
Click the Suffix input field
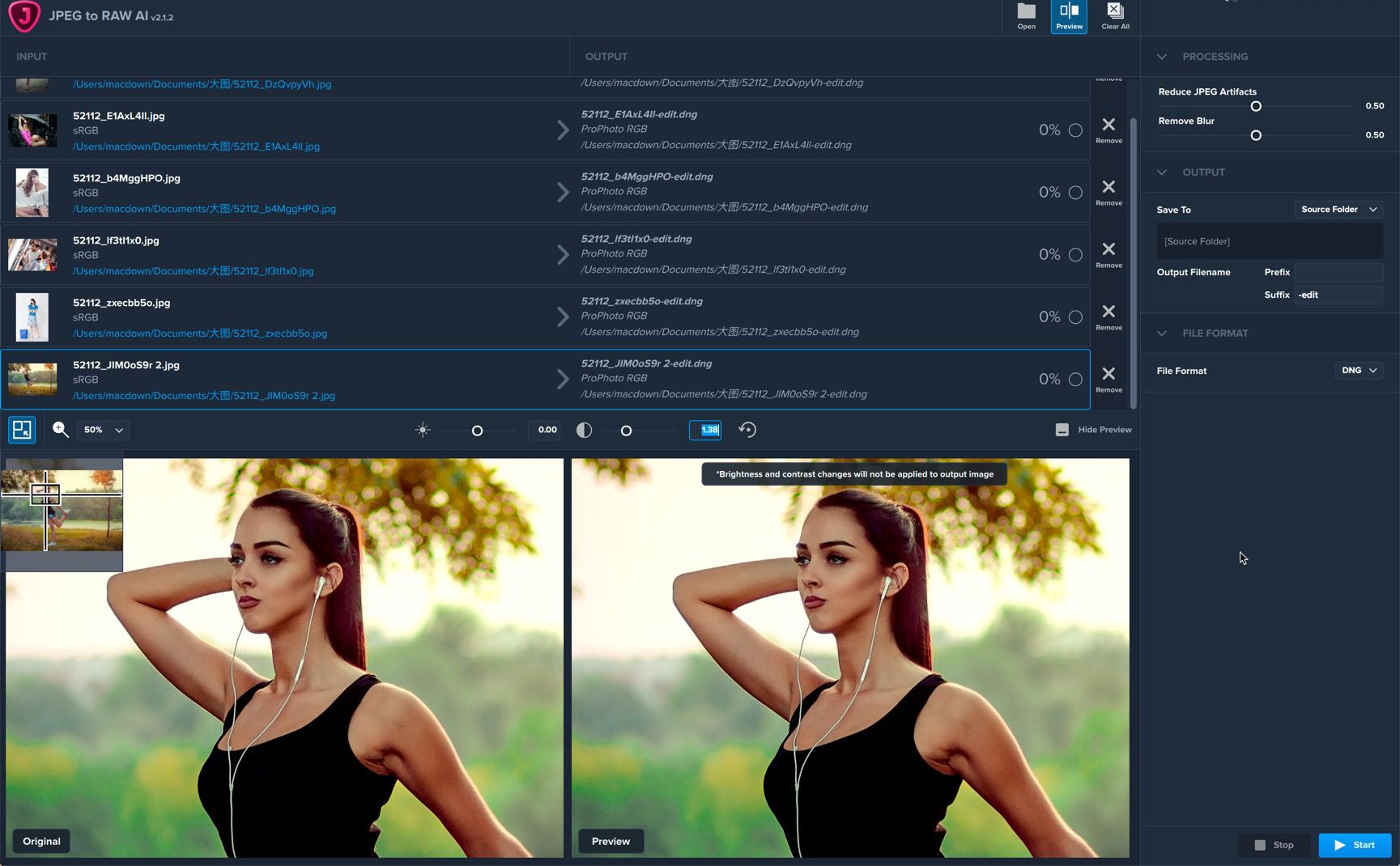tap(1338, 295)
